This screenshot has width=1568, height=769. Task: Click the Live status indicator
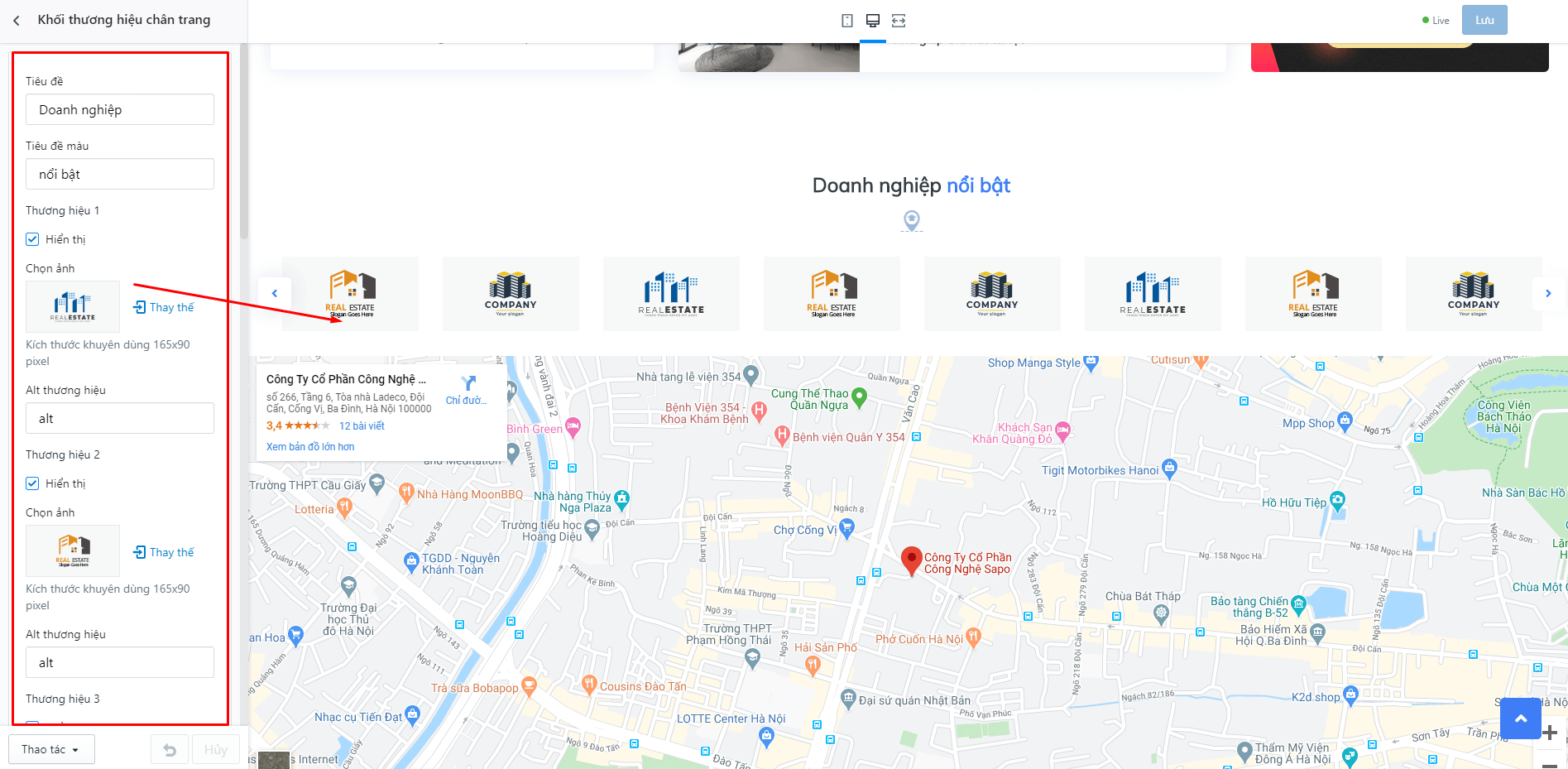tap(1436, 21)
